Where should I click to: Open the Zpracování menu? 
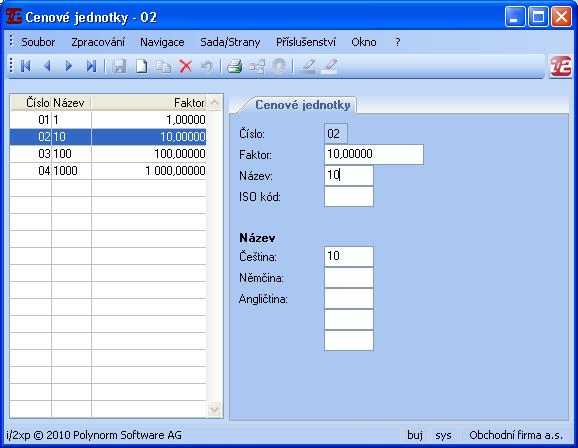(x=98, y=42)
